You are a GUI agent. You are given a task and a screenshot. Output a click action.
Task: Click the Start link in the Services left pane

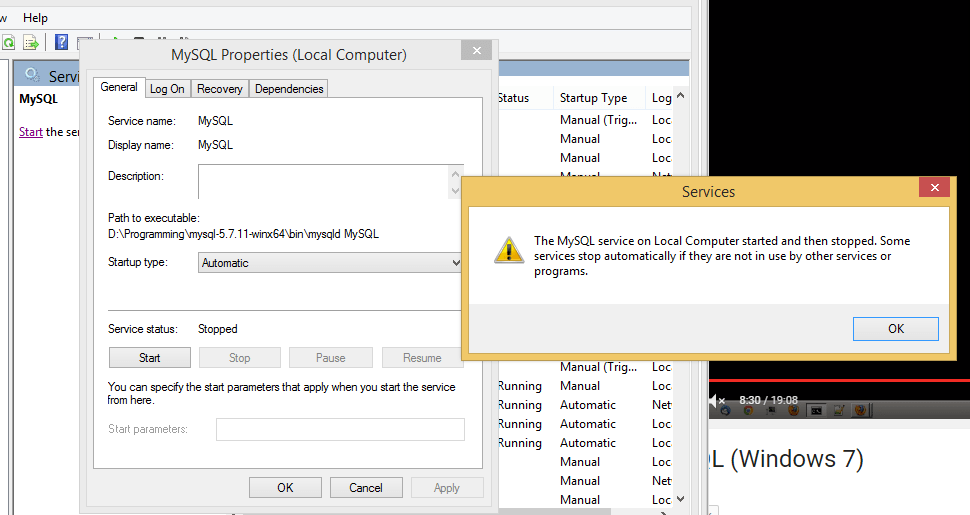tap(31, 132)
